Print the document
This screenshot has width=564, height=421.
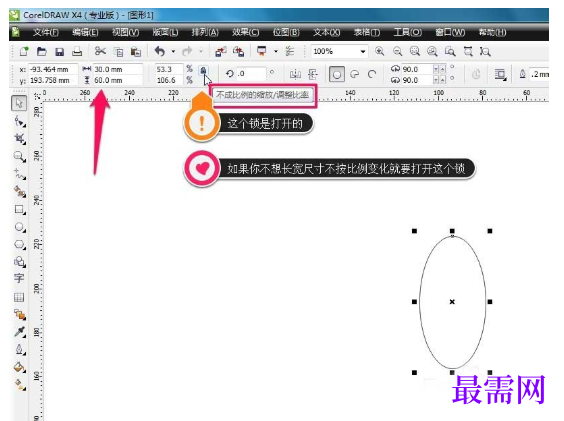click(77, 52)
